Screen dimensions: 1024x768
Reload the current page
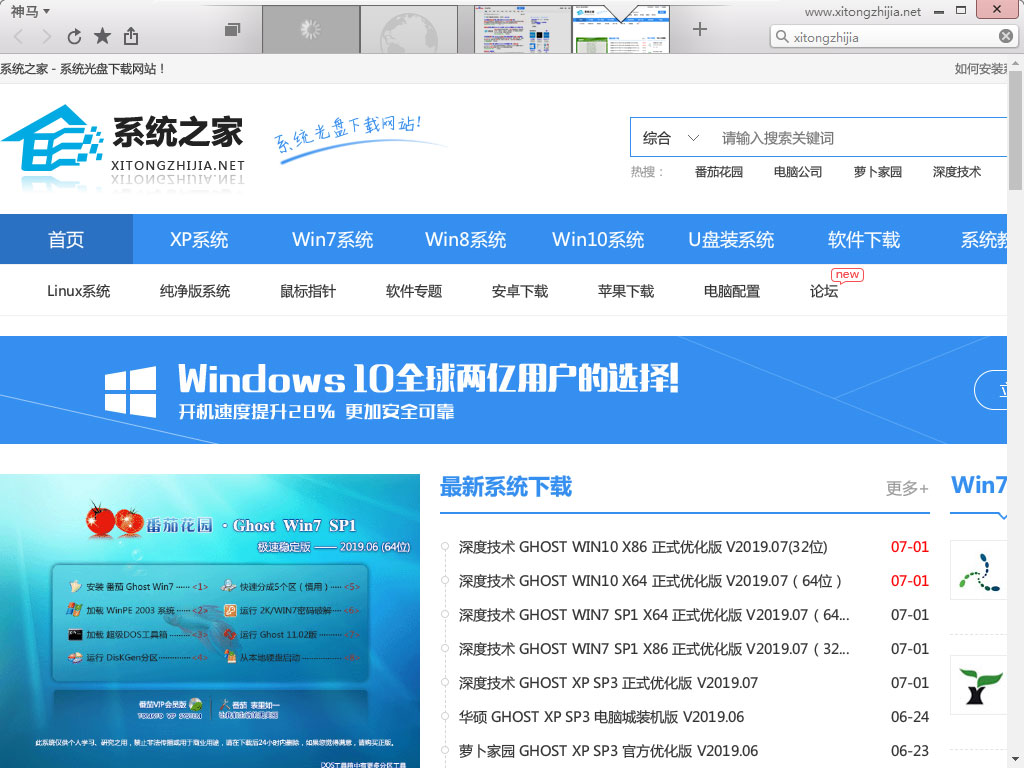coord(74,37)
